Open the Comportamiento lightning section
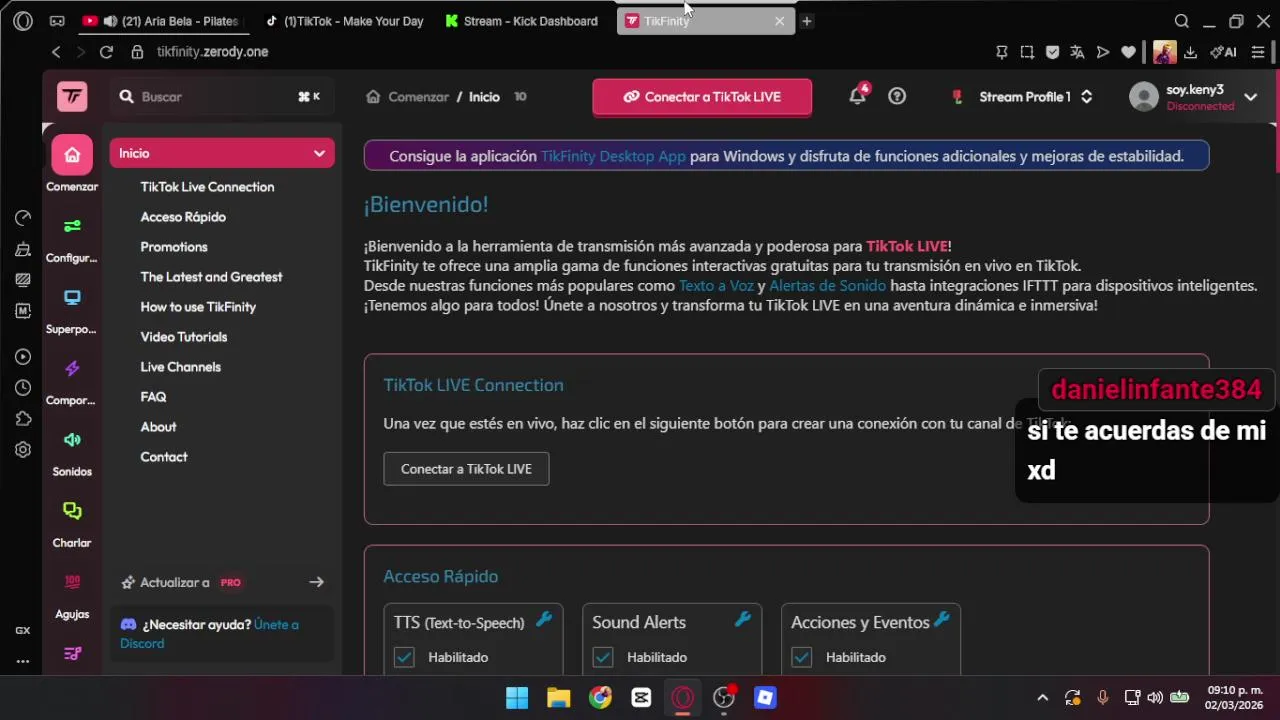The height and width of the screenshot is (720, 1280). click(x=72, y=369)
